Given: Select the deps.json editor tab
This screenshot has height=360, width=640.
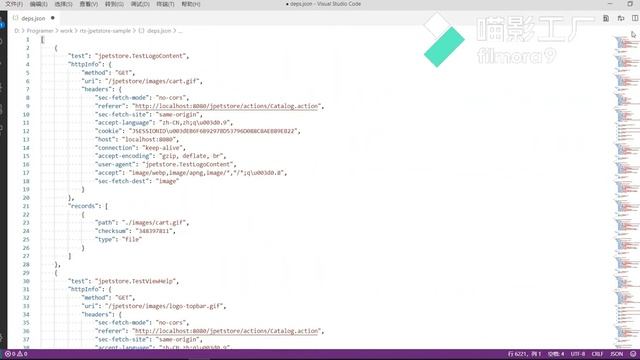Looking at the screenshot, I should click(x=33, y=18).
